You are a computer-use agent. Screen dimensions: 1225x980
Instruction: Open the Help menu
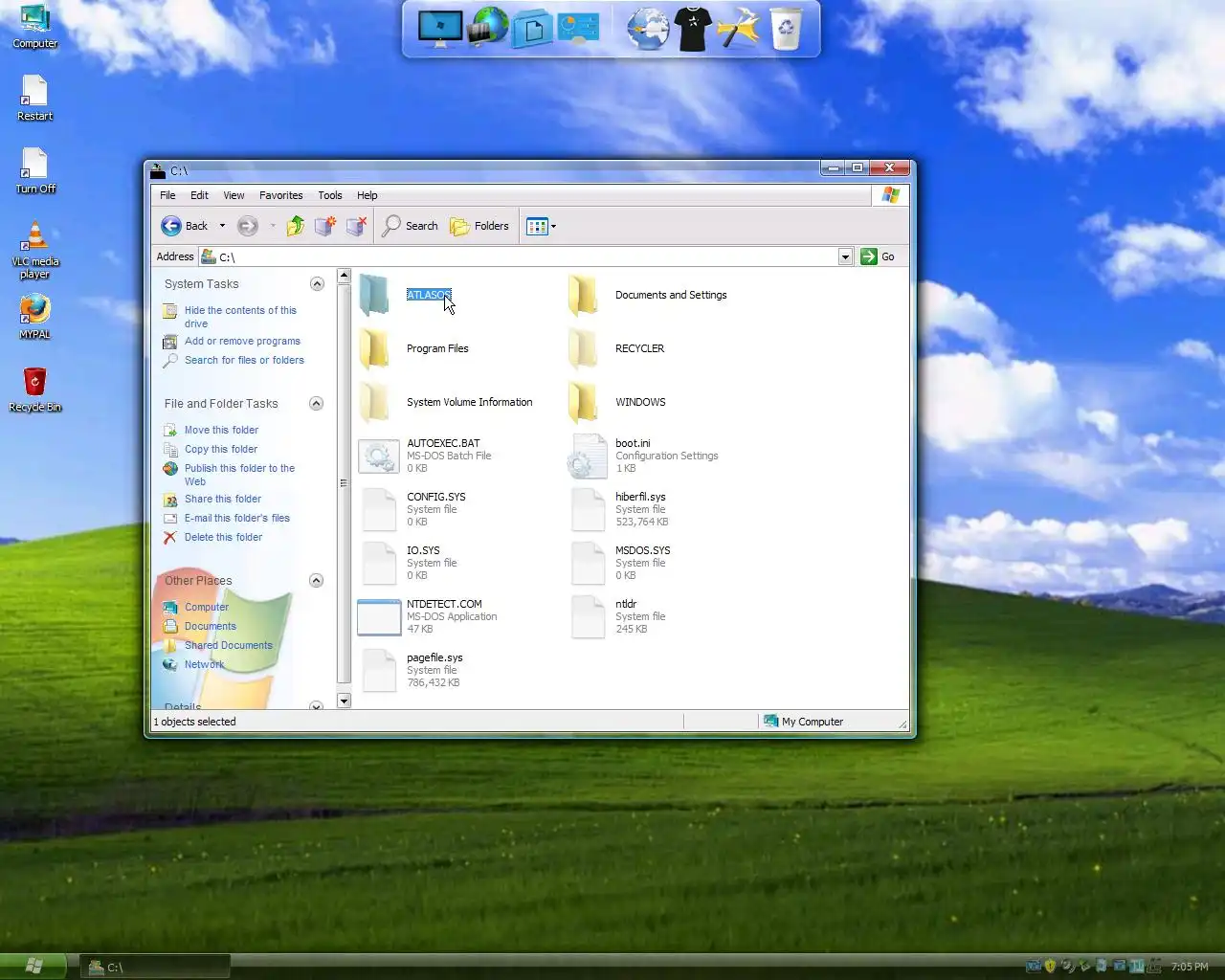click(367, 195)
